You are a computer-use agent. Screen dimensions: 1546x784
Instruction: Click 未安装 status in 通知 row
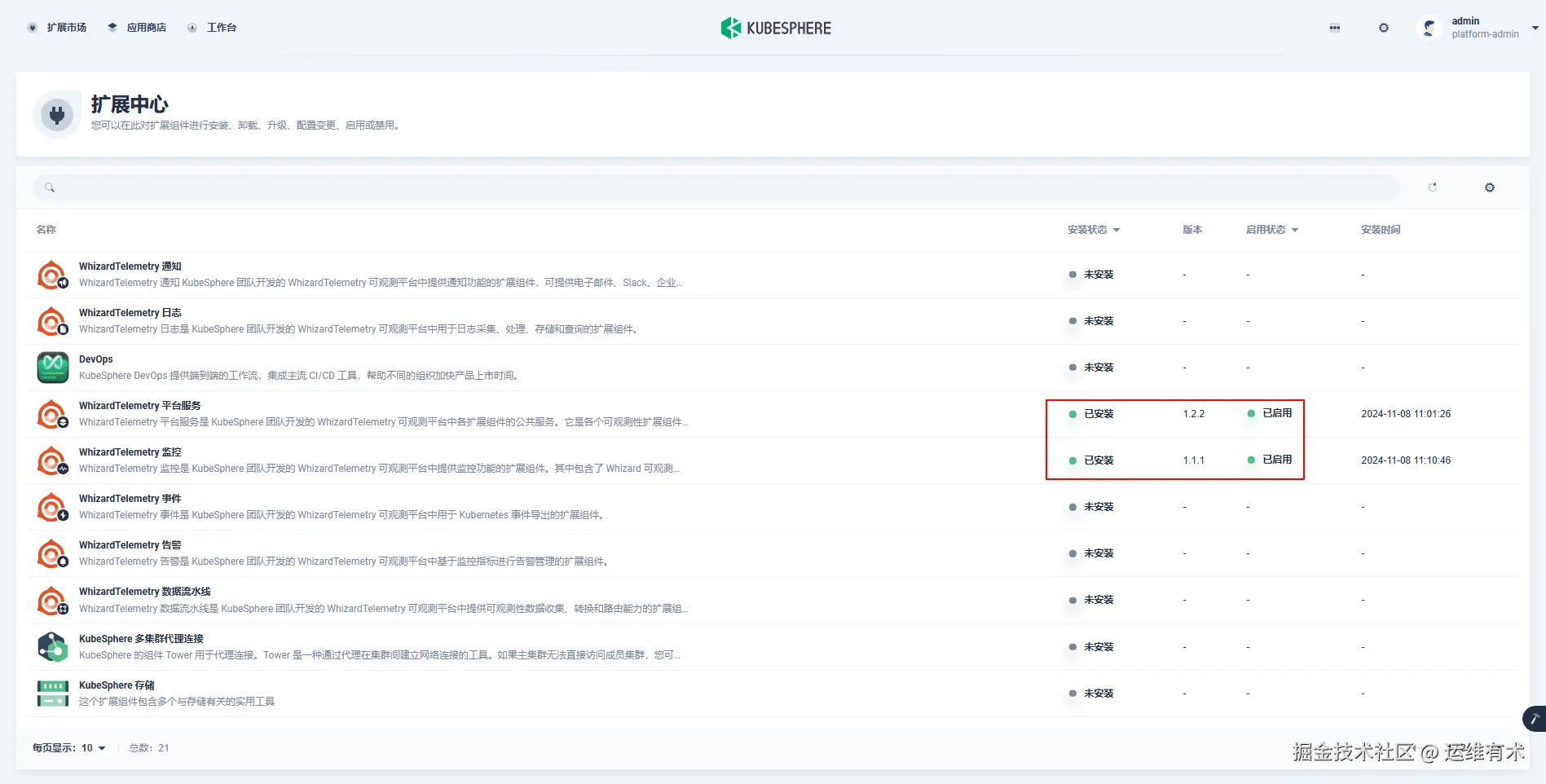click(x=1091, y=275)
